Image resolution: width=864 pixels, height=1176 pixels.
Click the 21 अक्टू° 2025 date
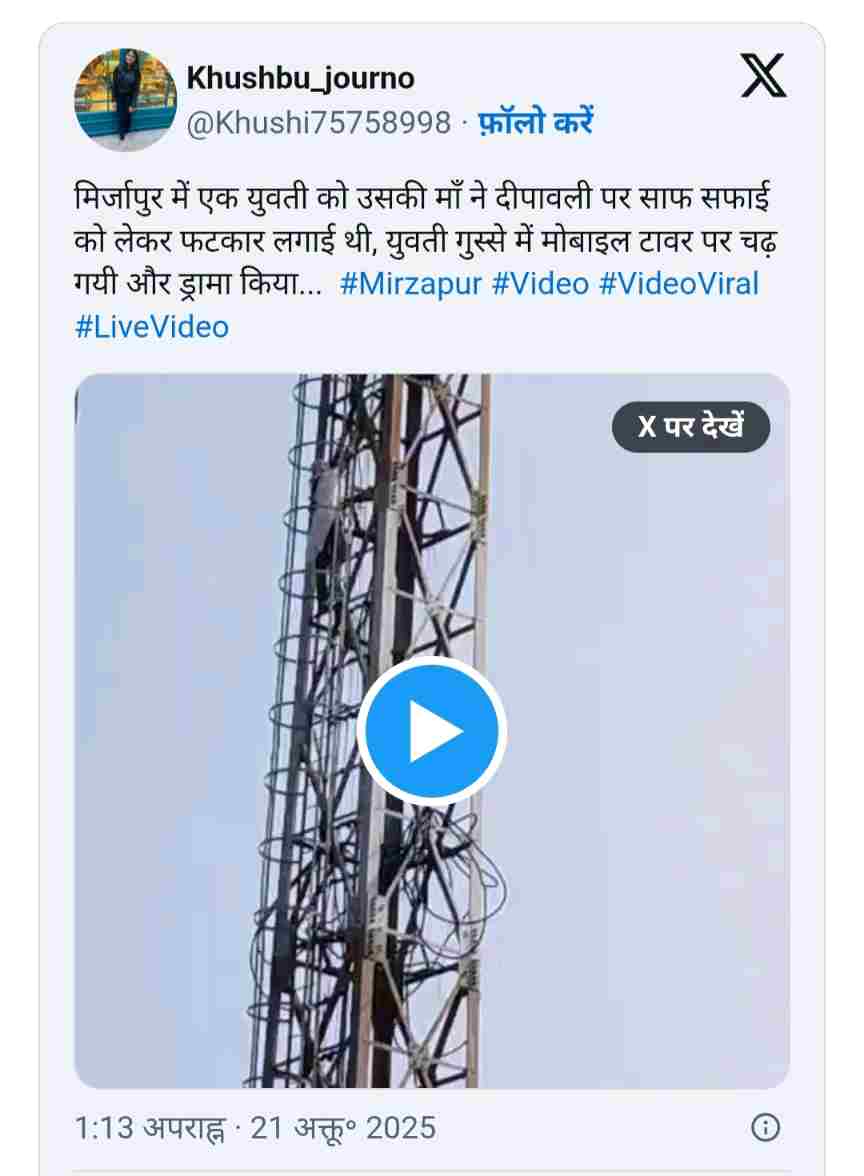(x=343, y=1127)
